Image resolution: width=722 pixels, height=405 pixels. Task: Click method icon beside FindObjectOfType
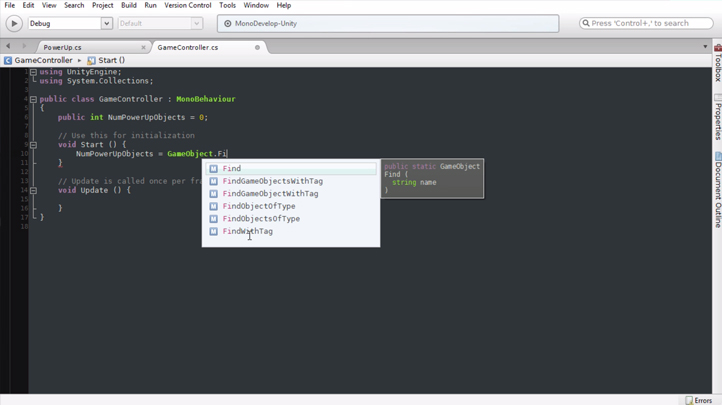click(213, 206)
